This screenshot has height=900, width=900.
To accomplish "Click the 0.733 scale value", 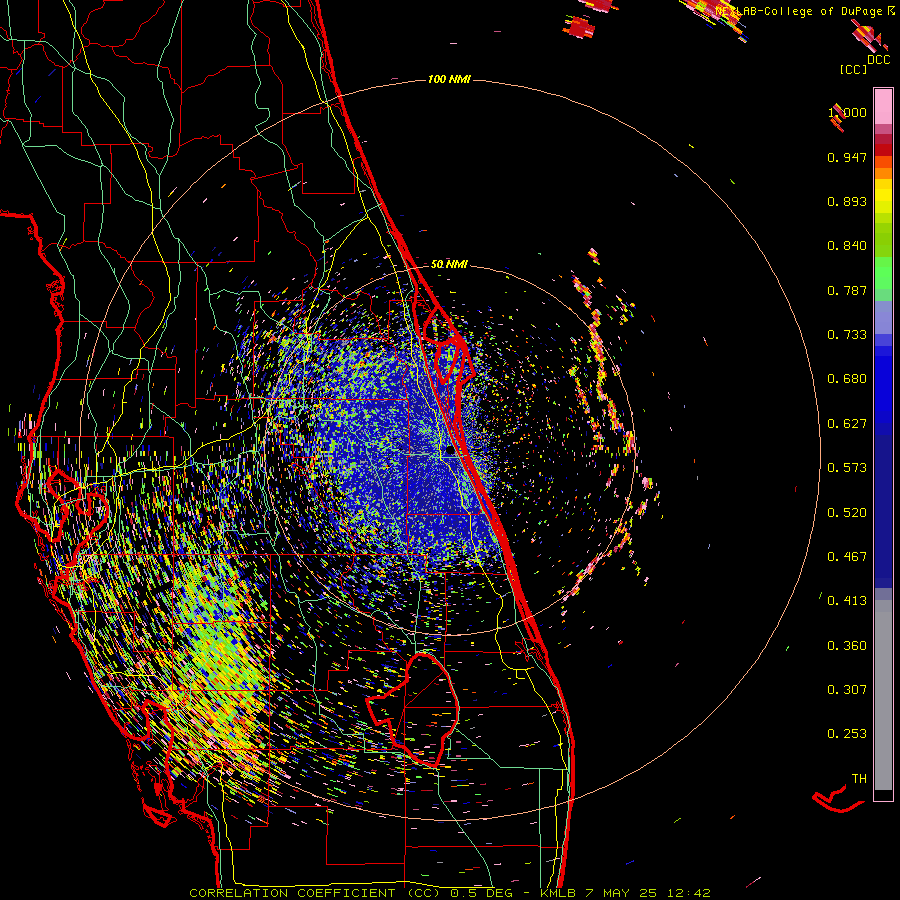I will tap(847, 335).
